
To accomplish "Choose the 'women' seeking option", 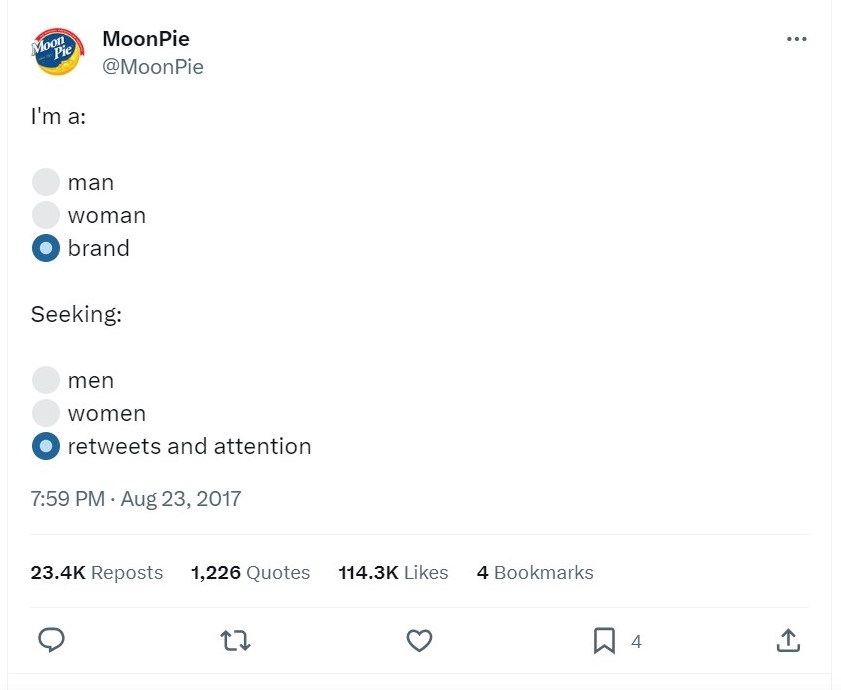I will [46, 413].
